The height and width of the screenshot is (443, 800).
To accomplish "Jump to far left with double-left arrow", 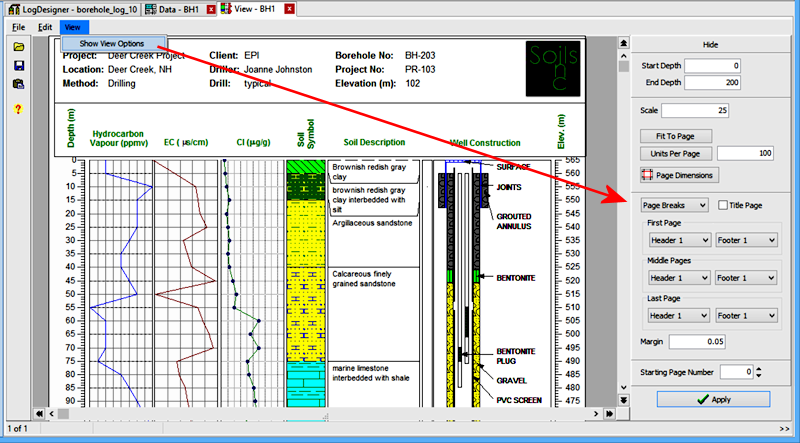I will [x=38, y=413].
